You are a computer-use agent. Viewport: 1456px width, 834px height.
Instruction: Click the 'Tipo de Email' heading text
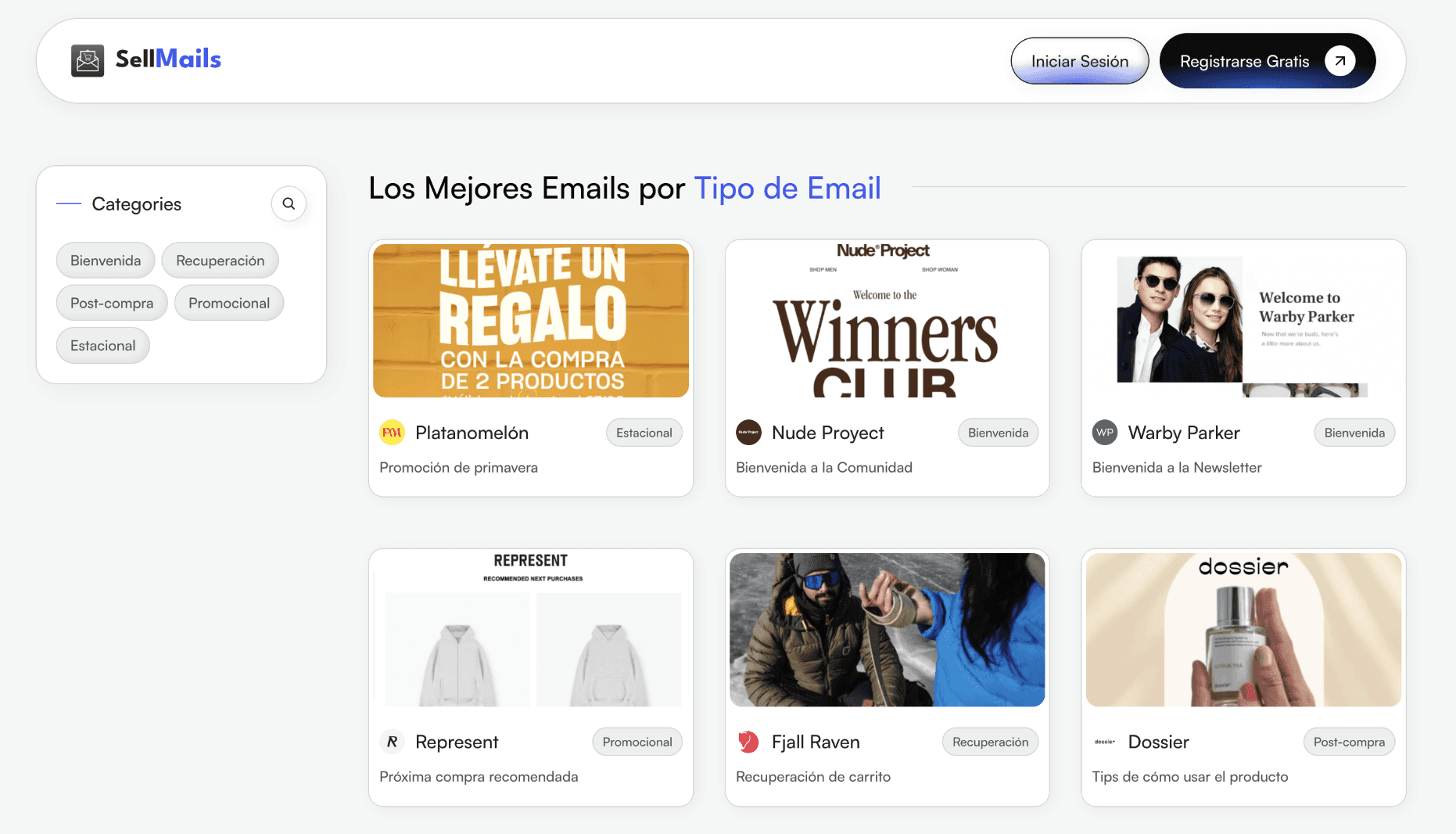[787, 188]
